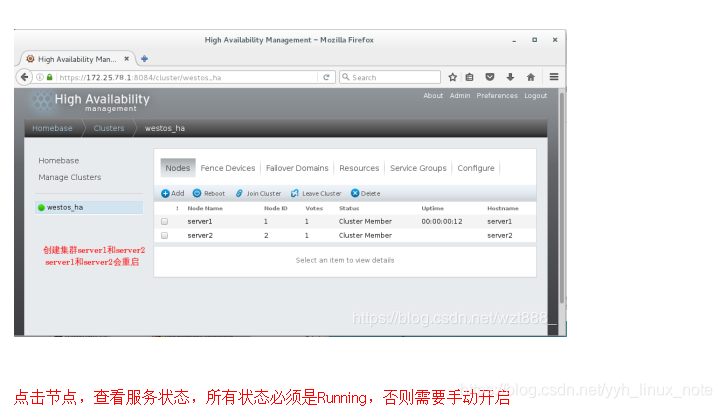Image resolution: width=722 pixels, height=408 pixels.
Task: Click Reboot node toolbar button
Action: (209, 193)
